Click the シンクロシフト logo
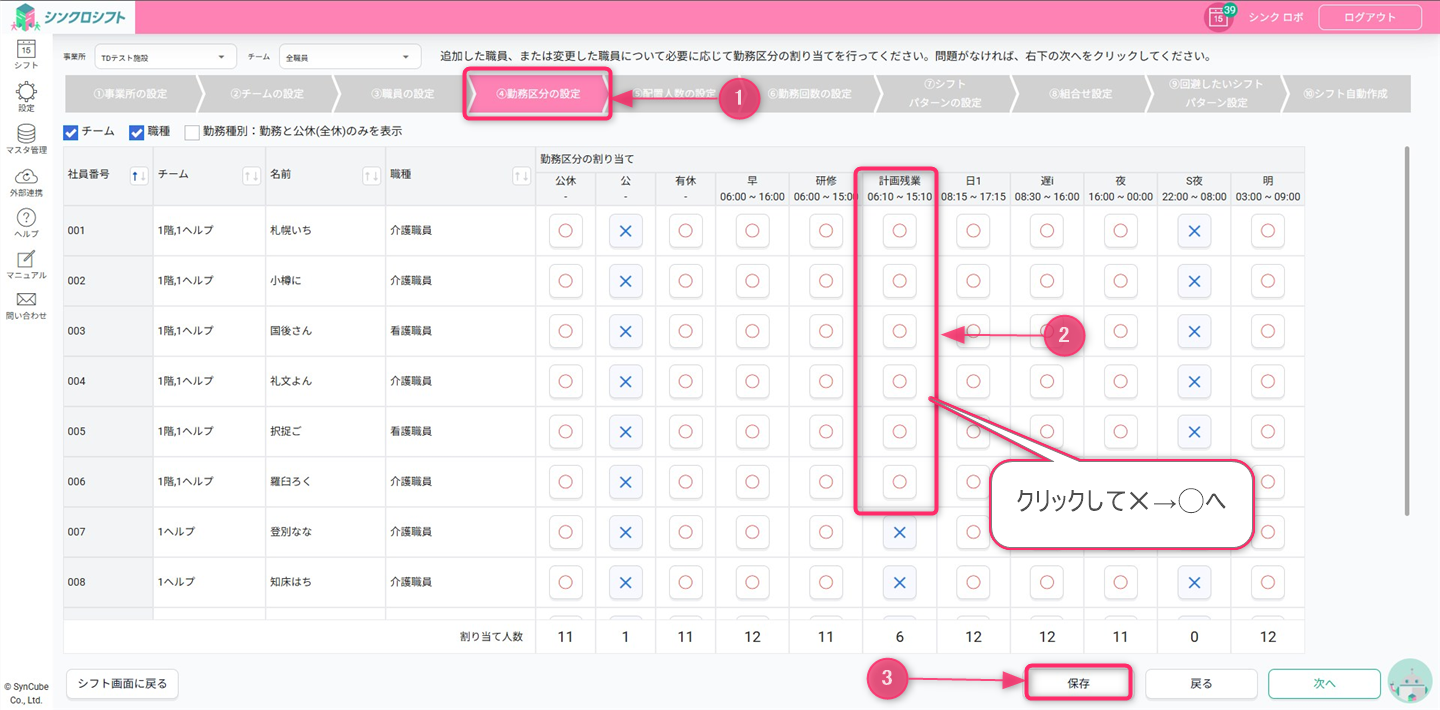 (70, 17)
